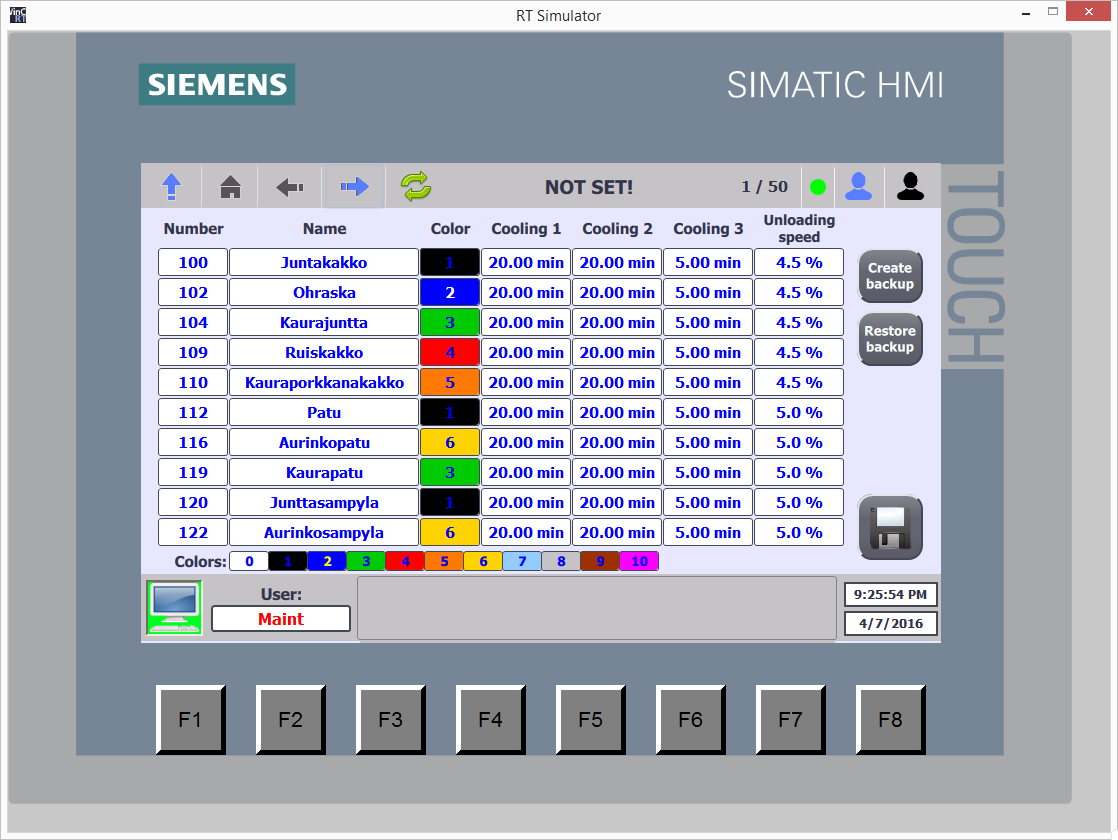This screenshot has height=840, width=1118.
Task: Click the blue user login icon
Action: click(x=859, y=186)
